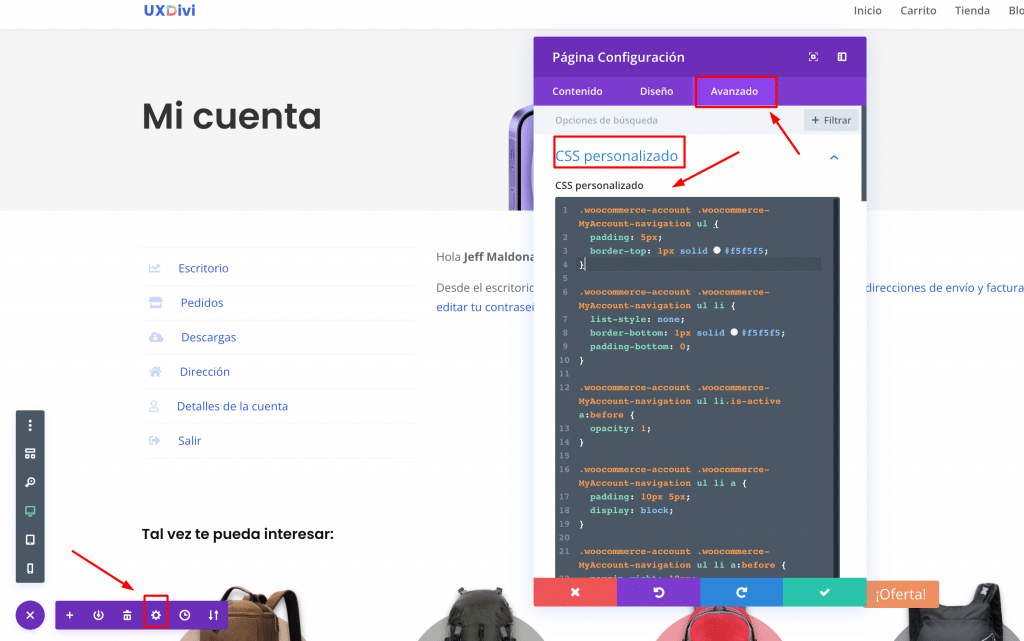Open Inicio in the top menu
Image resolution: width=1024 pixels, height=641 pixels.
click(867, 10)
